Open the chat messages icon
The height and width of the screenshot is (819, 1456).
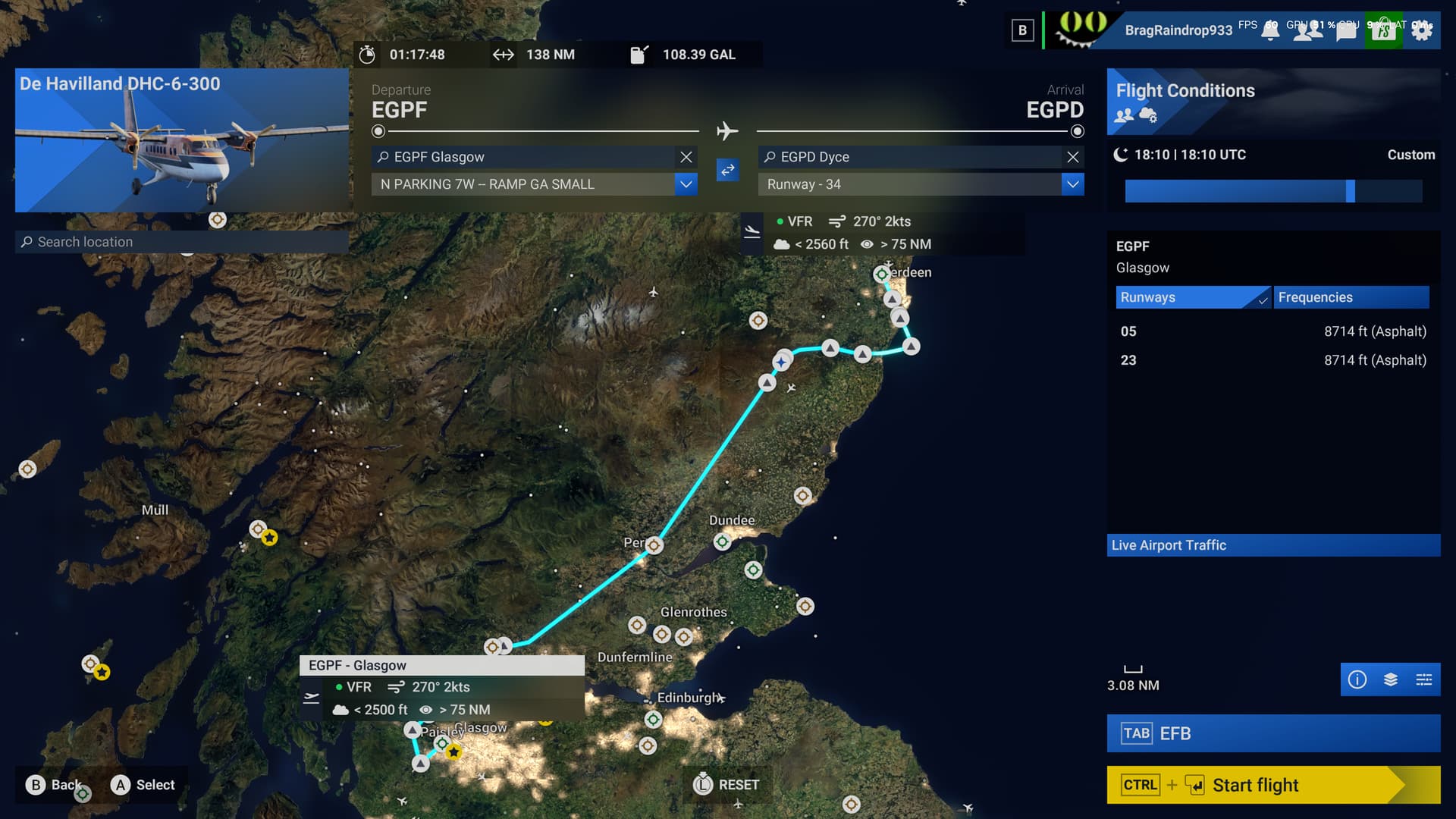tap(1346, 31)
